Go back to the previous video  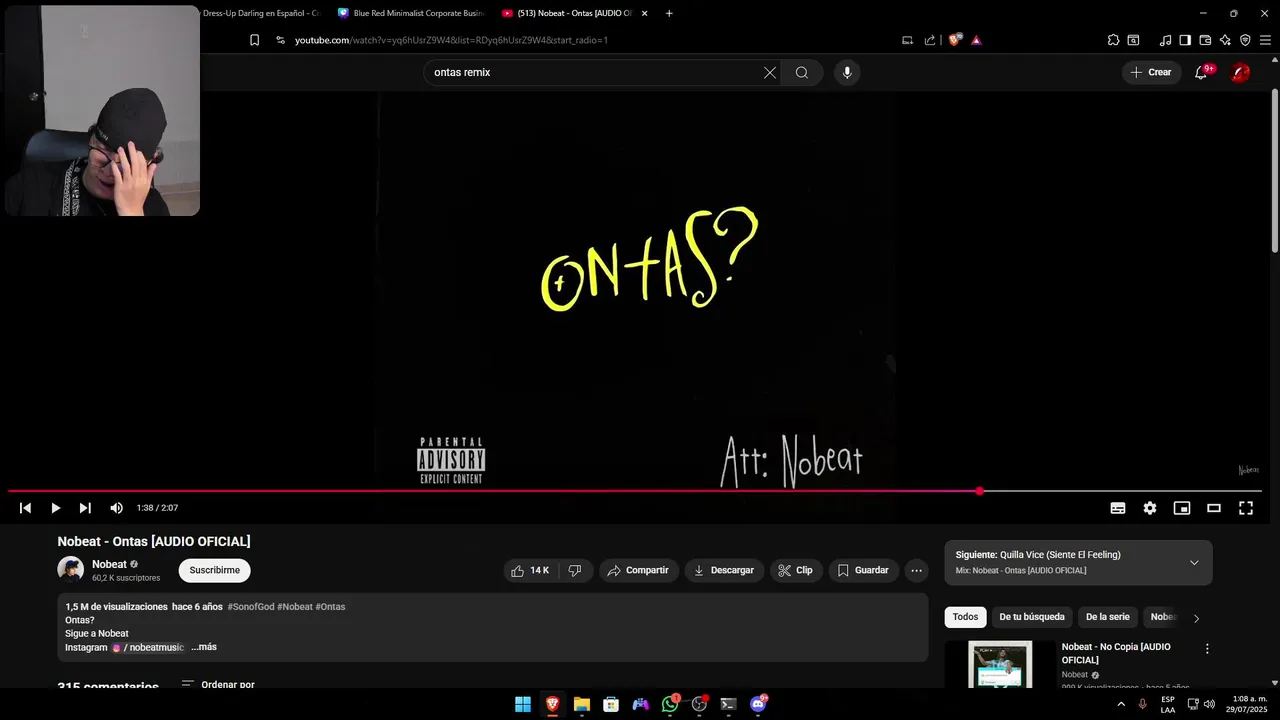pyautogui.click(x=25, y=508)
